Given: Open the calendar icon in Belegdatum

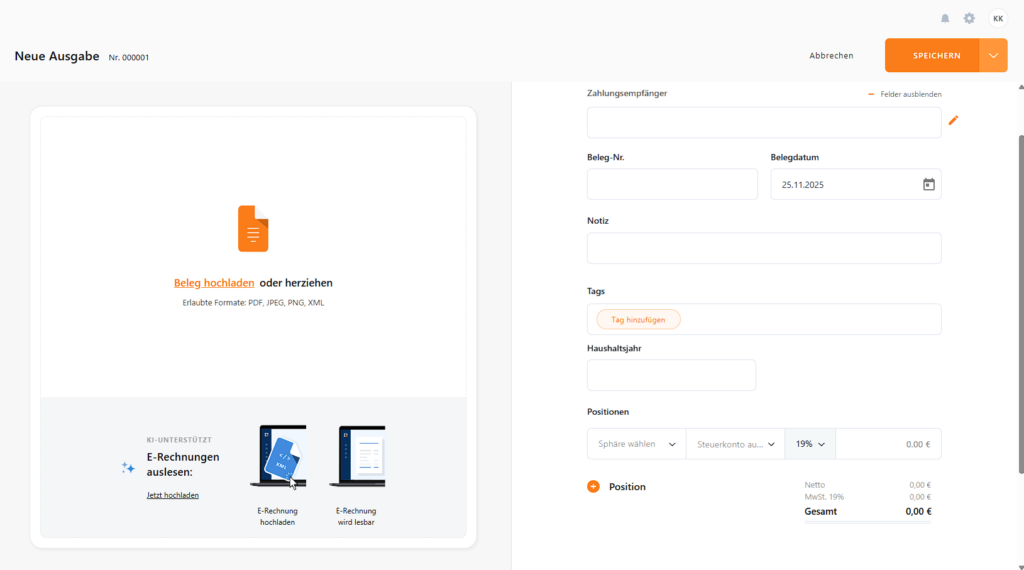Looking at the screenshot, I should pyautogui.click(x=928, y=184).
